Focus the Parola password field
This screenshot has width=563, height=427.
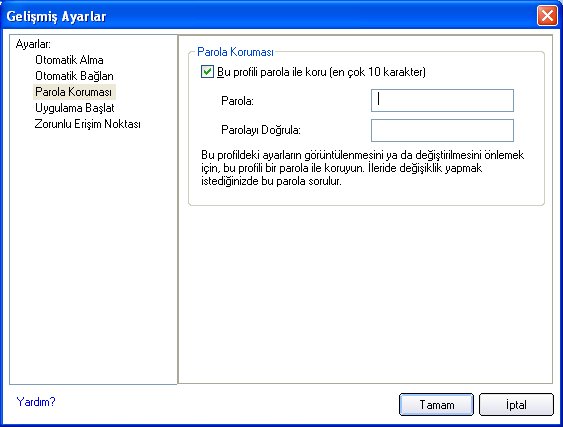(x=442, y=101)
